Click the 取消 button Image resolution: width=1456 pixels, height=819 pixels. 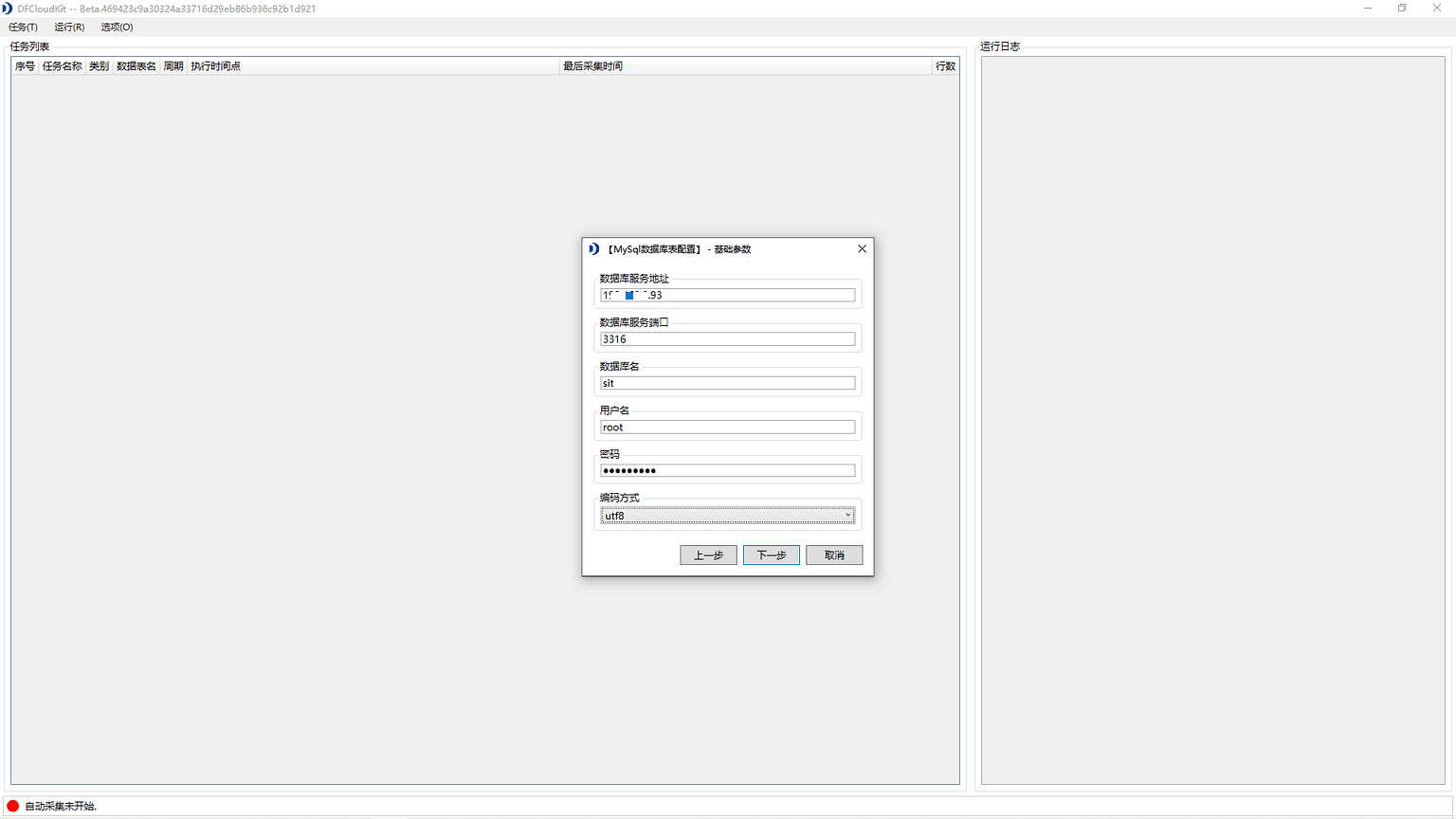coord(834,555)
